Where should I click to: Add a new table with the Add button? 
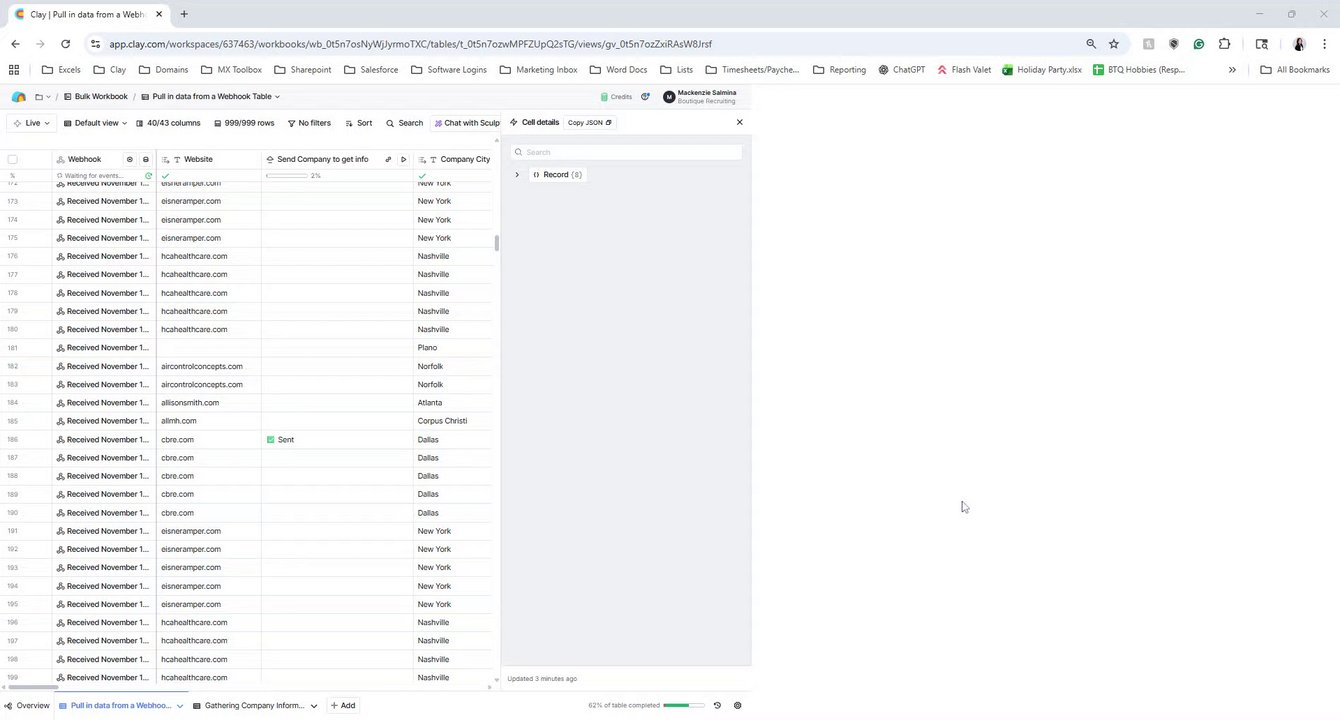(342, 706)
